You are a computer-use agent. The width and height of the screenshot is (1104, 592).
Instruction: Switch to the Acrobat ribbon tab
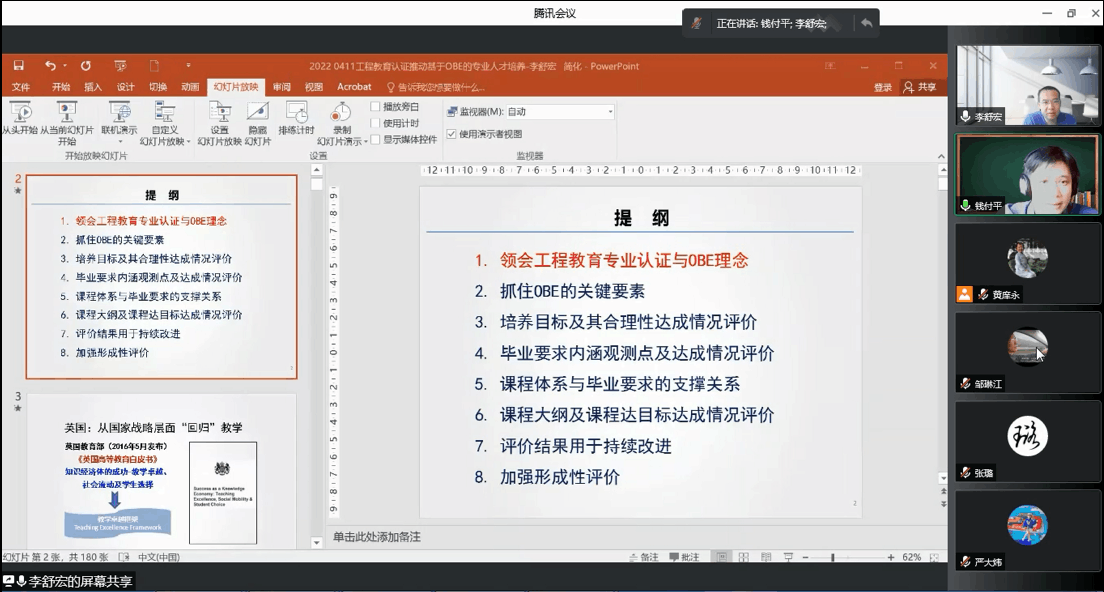click(x=354, y=87)
